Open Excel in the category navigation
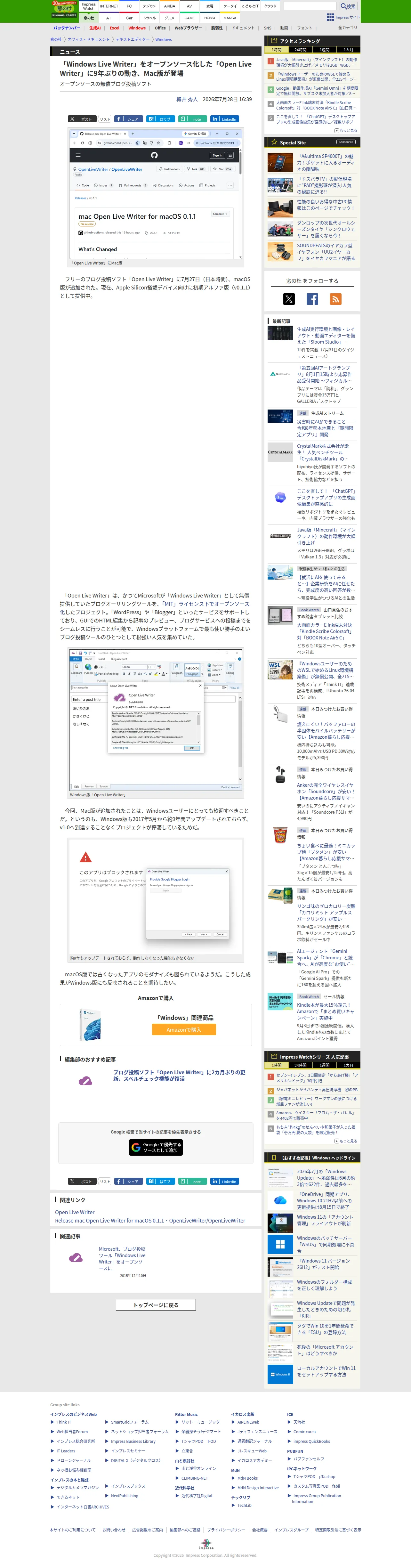 [x=115, y=28]
